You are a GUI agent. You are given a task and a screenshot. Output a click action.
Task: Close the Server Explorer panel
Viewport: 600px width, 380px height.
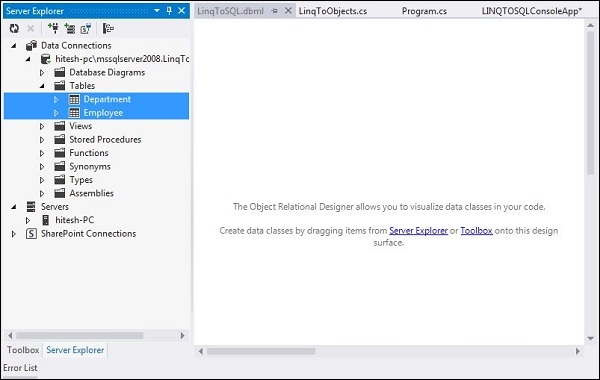(x=182, y=11)
